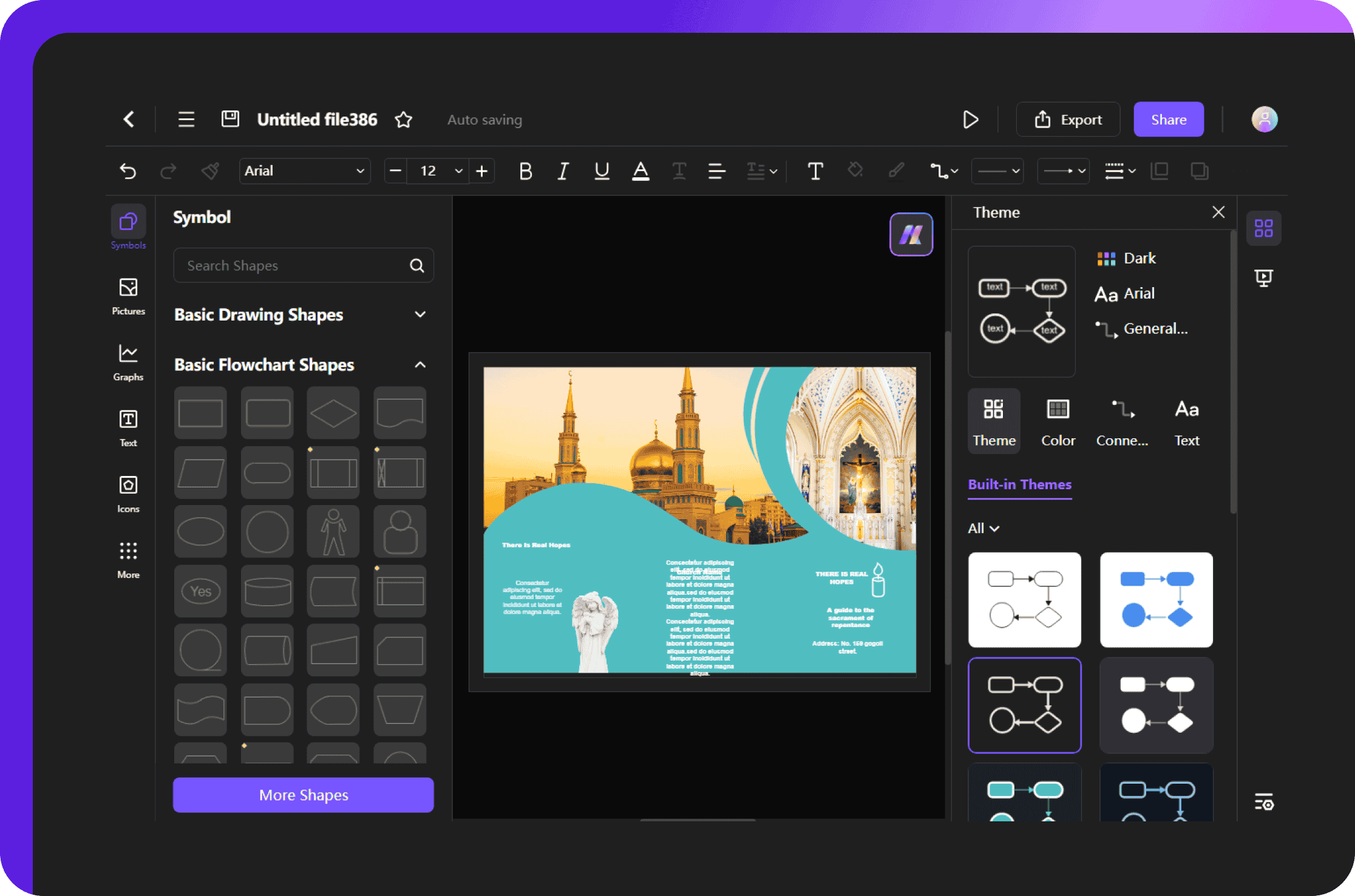The width and height of the screenshot is (1355, 896).
Task: Select the Graphs tool in sidebar
Action: [127, 364]
